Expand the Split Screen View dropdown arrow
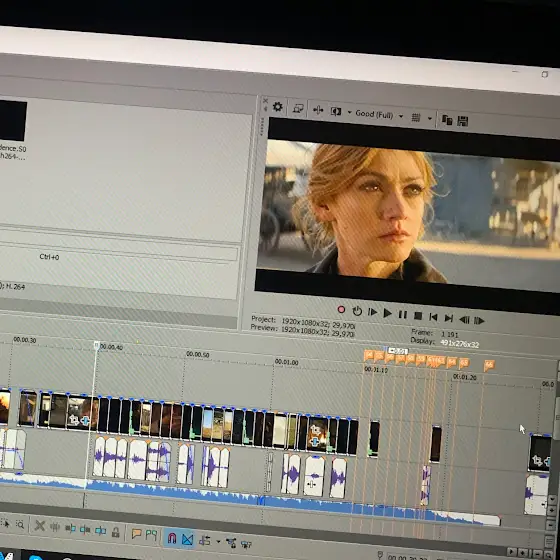 [x=349, y=112]
